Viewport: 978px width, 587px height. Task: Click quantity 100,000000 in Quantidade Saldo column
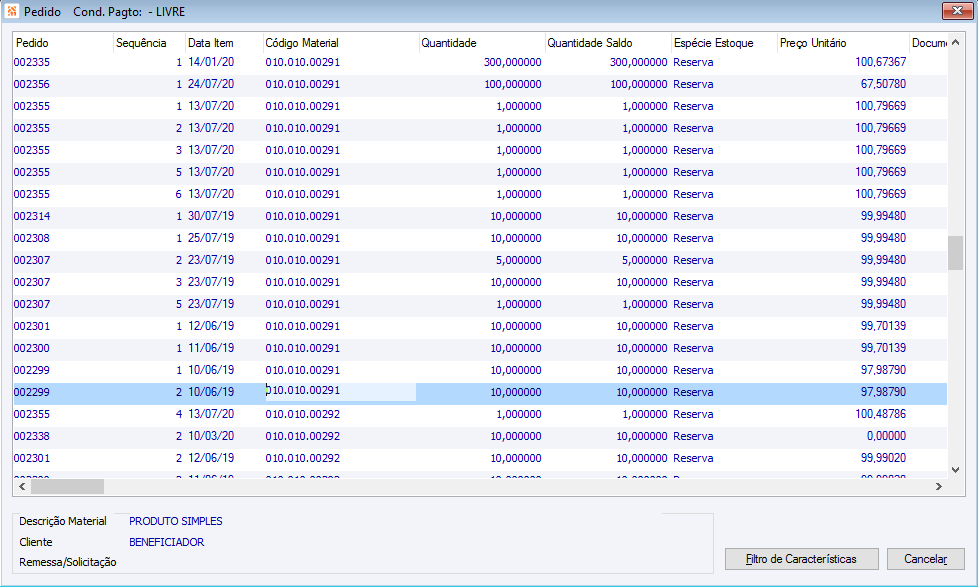639,84
